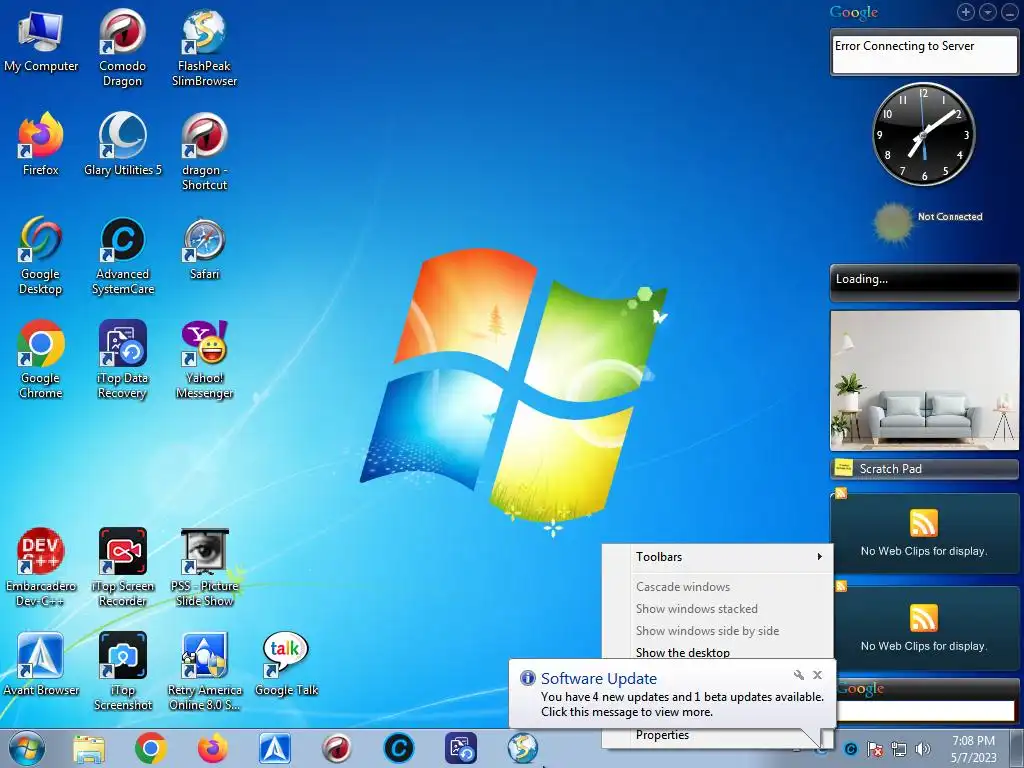Select the Safari desktop shortcut
Viewport: 1024px width, 768px height.
(204, 249)
